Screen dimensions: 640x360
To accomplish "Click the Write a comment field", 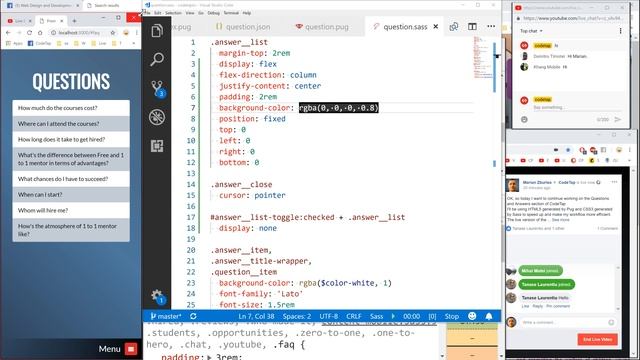I will (x=567, y=322).
